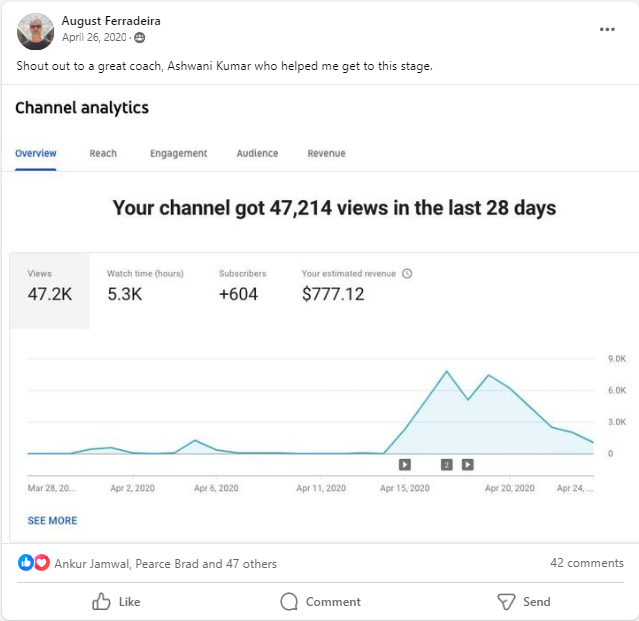The image size is (639, 621).
Task: Click the first video marker under chart
Action: pyautogui.click(x=405, y=464)
